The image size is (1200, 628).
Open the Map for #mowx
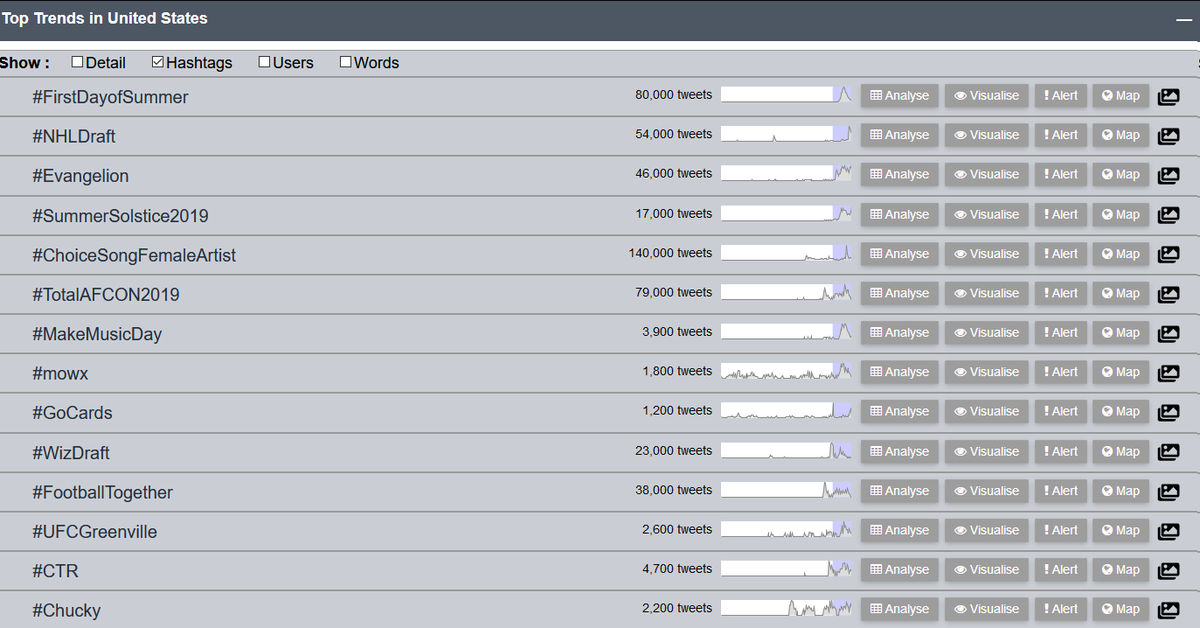click(x=1120, y=372)
